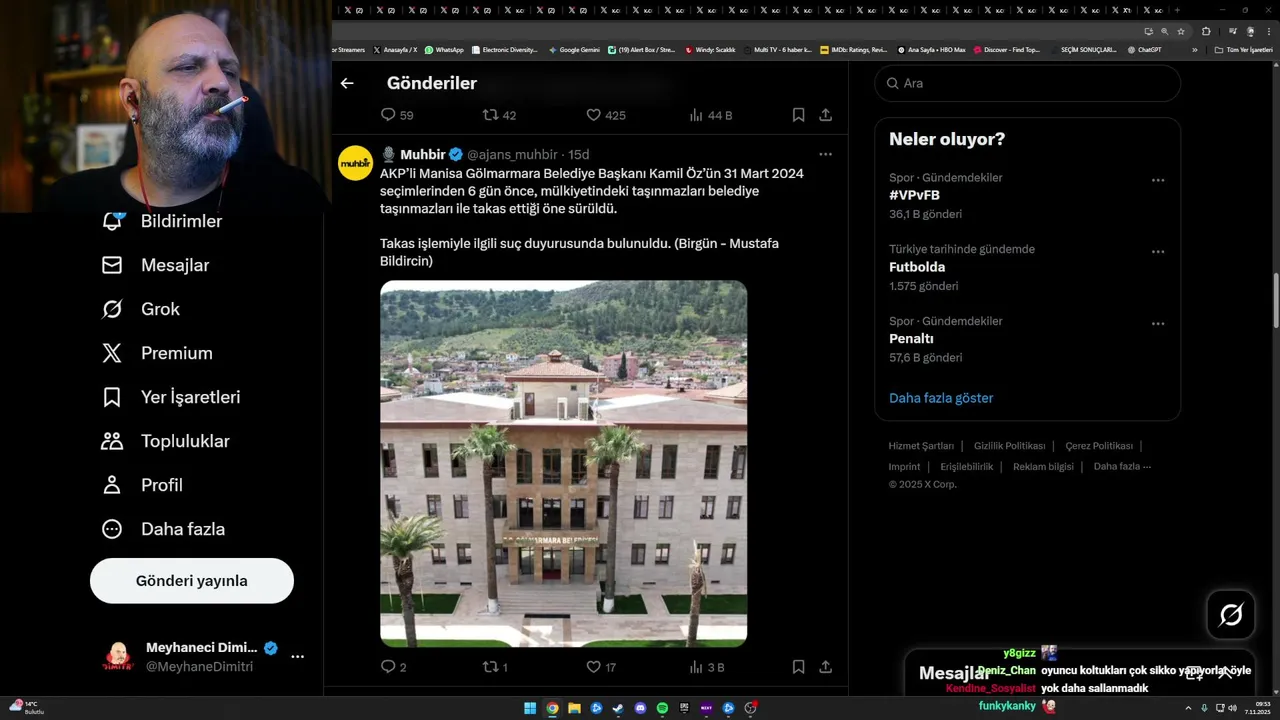Screen dimensions: 1280x720
Task: Open the Tüm Yer İşaretleri folder
Action: point(1243,49)
